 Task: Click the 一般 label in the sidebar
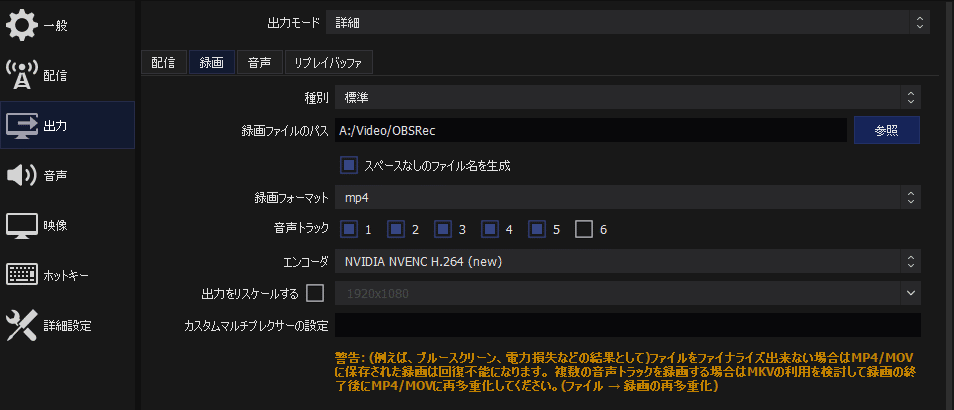pyautogui.click(x=55, y=26)
